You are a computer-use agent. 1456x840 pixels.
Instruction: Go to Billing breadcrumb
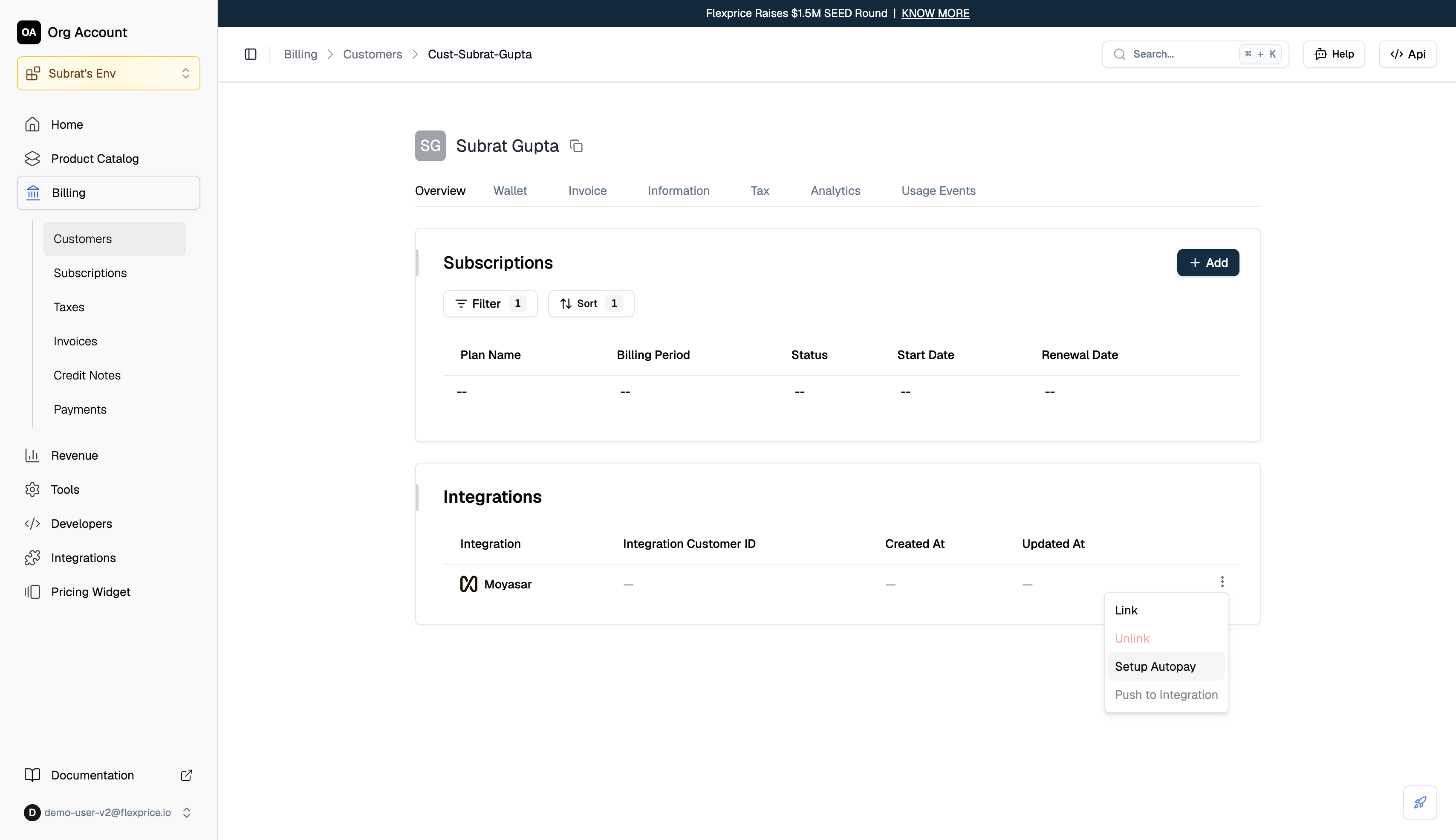coord(300,54)
